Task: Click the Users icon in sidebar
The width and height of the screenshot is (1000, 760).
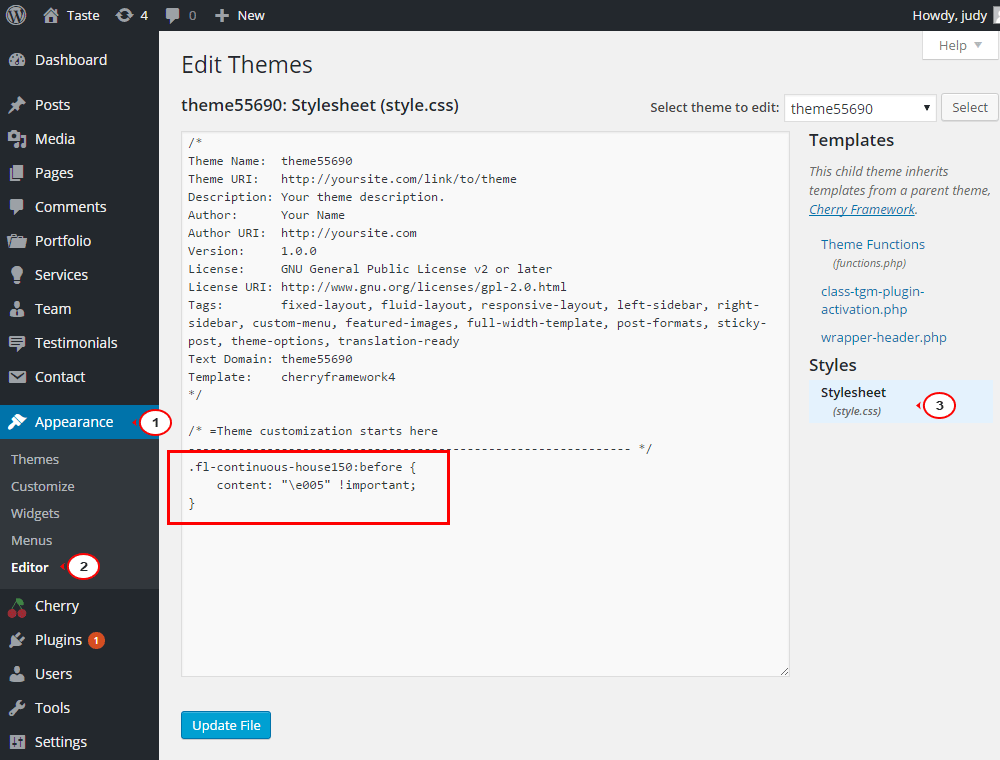Action: tap(17, 674)
